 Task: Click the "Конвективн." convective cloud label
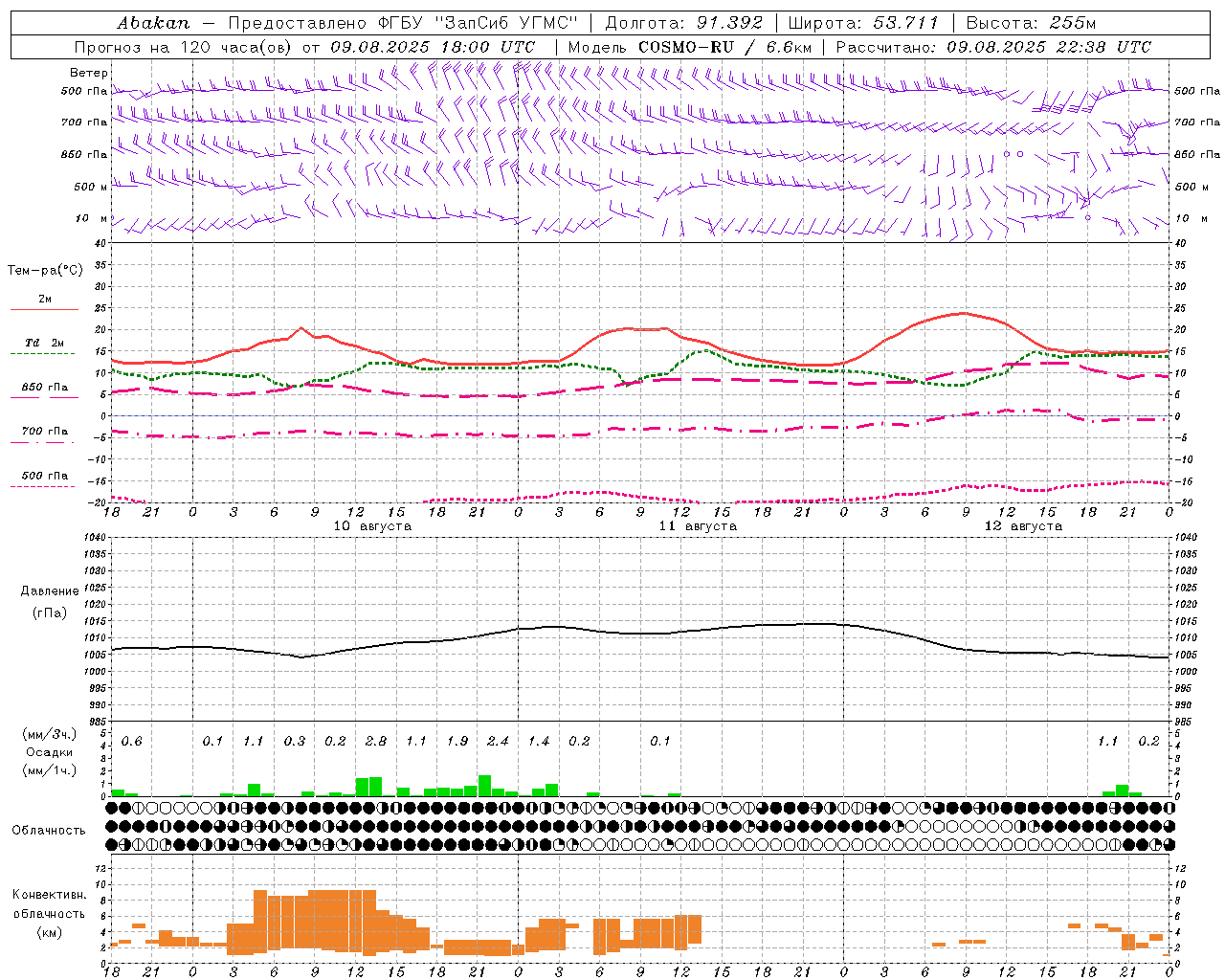[49, 895]
